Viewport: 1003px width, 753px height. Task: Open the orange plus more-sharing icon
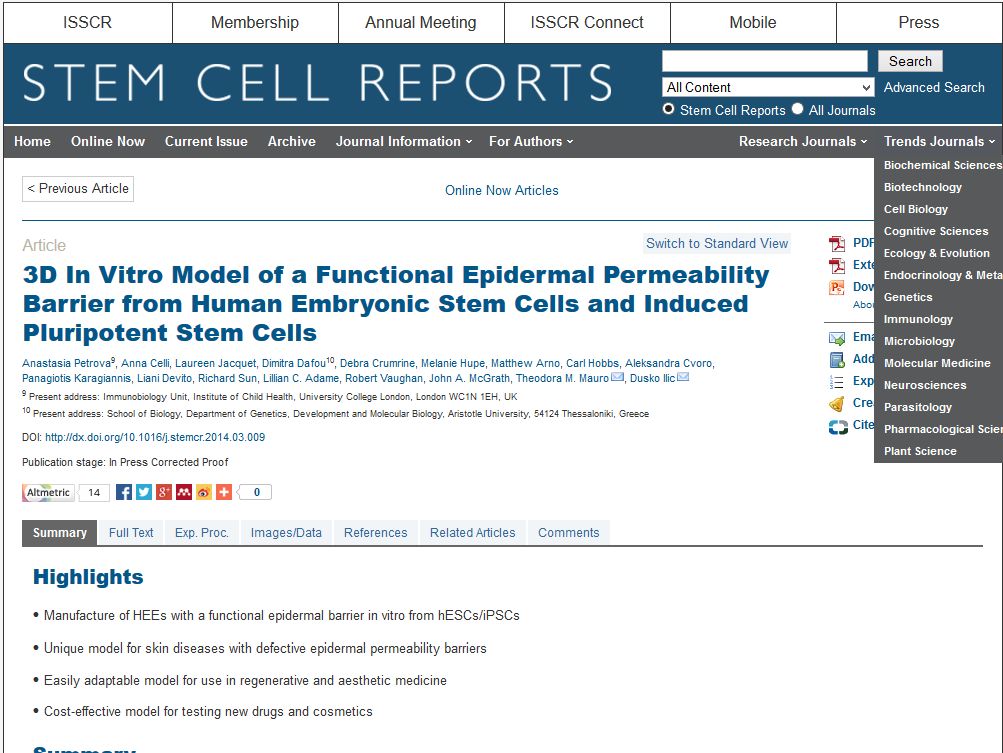(224, 492)
